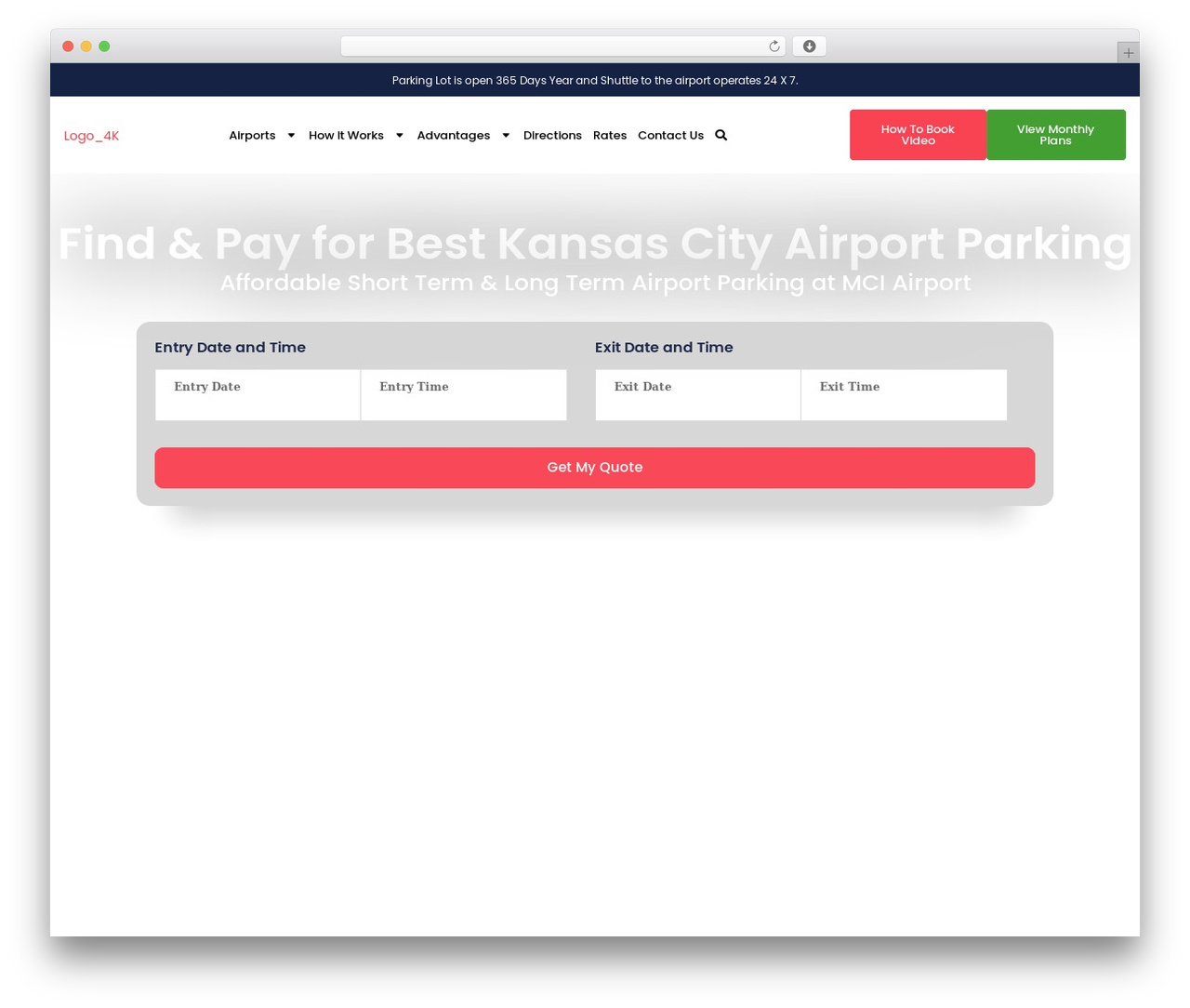Viewport: 1190px width, 1008px height.
Task: Click the View Monthly Plans button
Action: tap(1055, 135)
